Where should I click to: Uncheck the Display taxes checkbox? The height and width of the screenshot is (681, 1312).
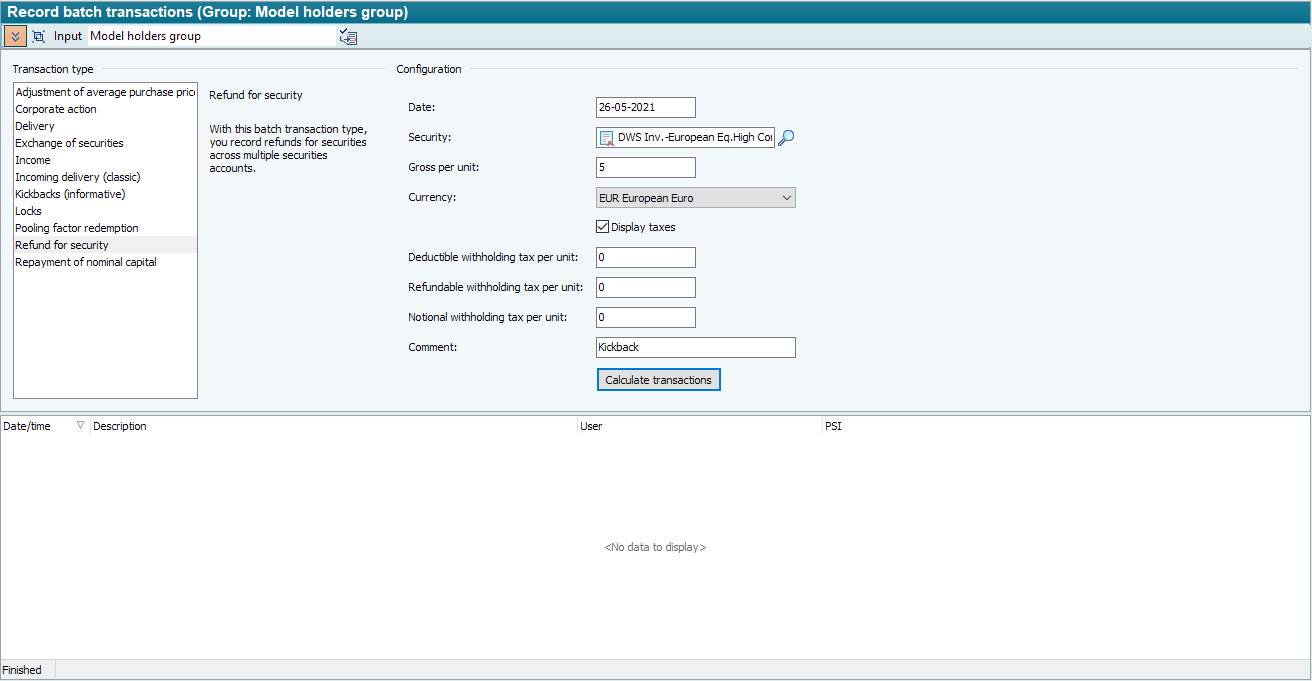[x=603, y=227]
